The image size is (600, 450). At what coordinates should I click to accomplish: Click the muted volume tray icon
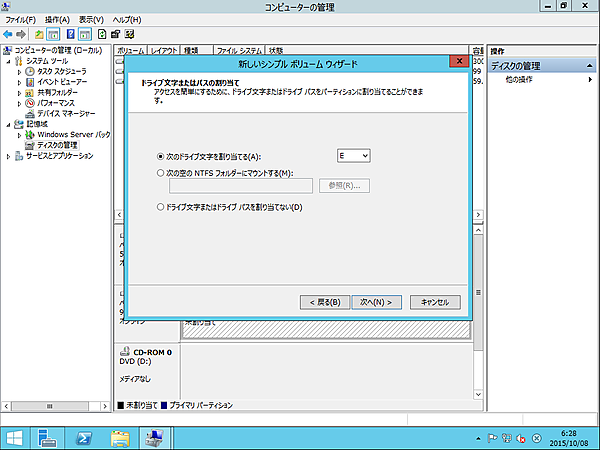521,439
